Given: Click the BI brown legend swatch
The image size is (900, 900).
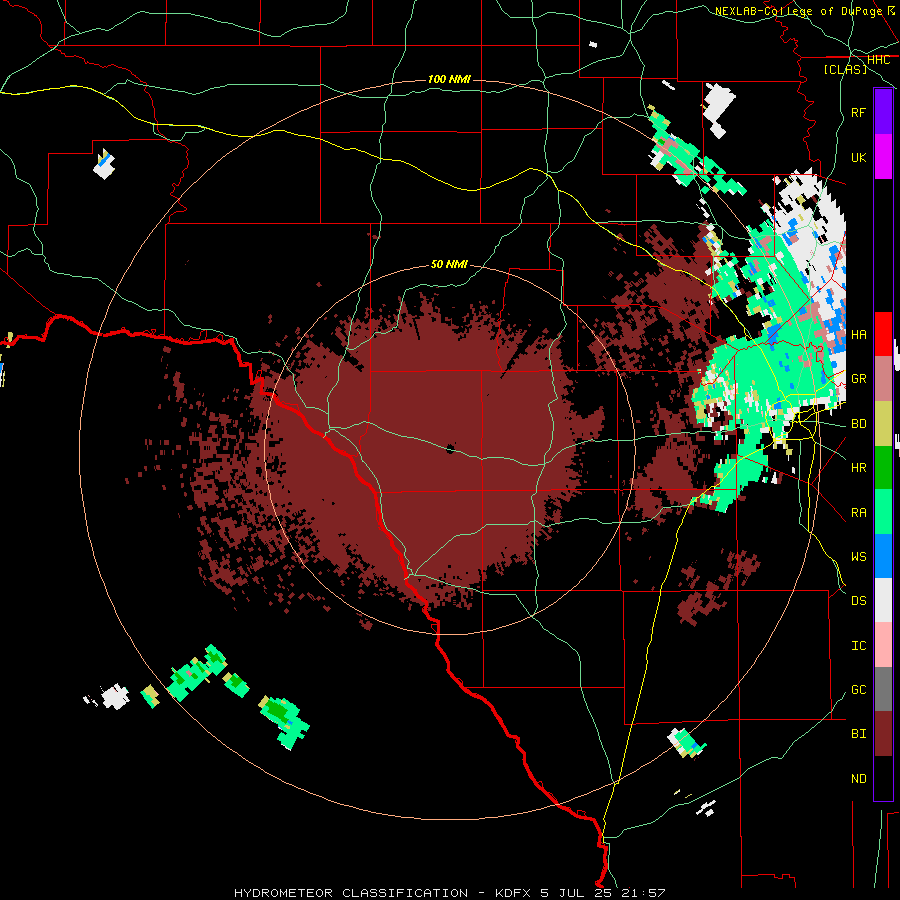Looking at the screenshot, I should [x=883, y=734].
